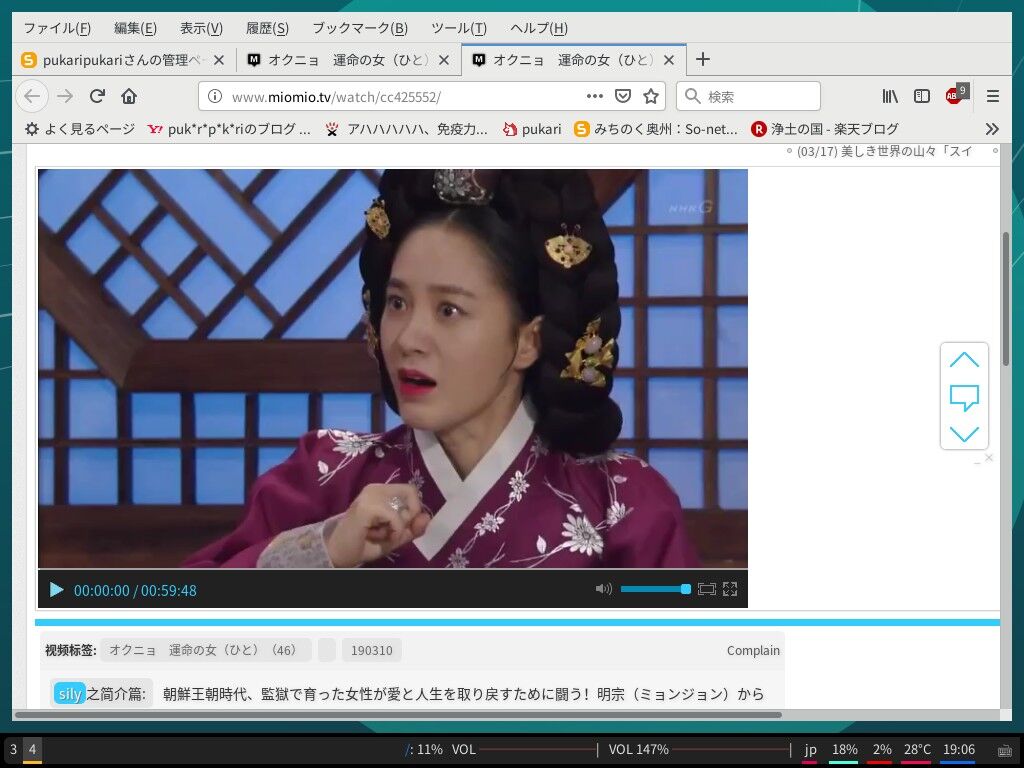The width and height of the screenshot is (1024, 768).
Task: Open the tracking protection shield in address bar
Action: pos(622,96)
